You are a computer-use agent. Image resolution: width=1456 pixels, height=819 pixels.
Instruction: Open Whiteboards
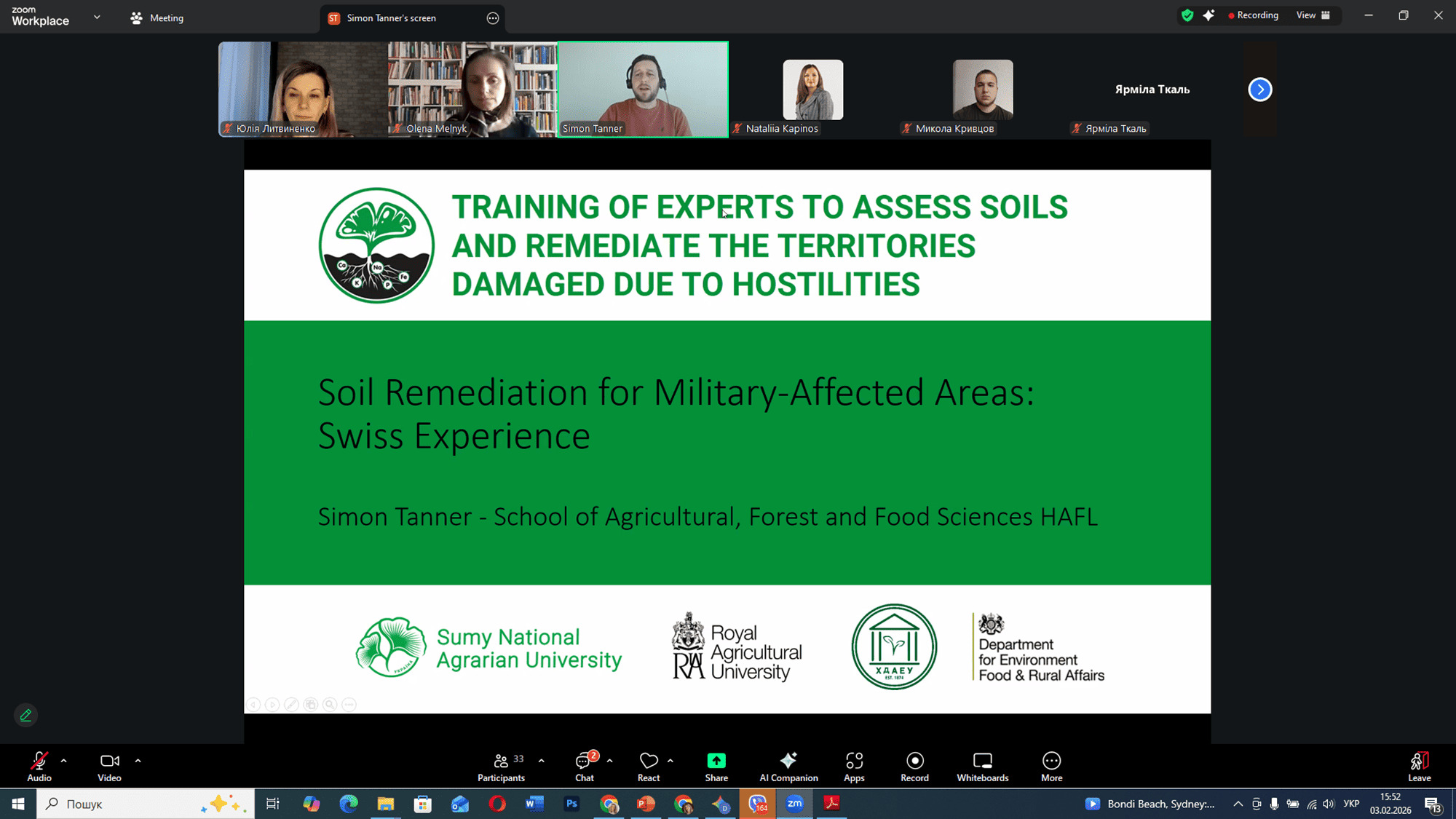click(982, 767)
